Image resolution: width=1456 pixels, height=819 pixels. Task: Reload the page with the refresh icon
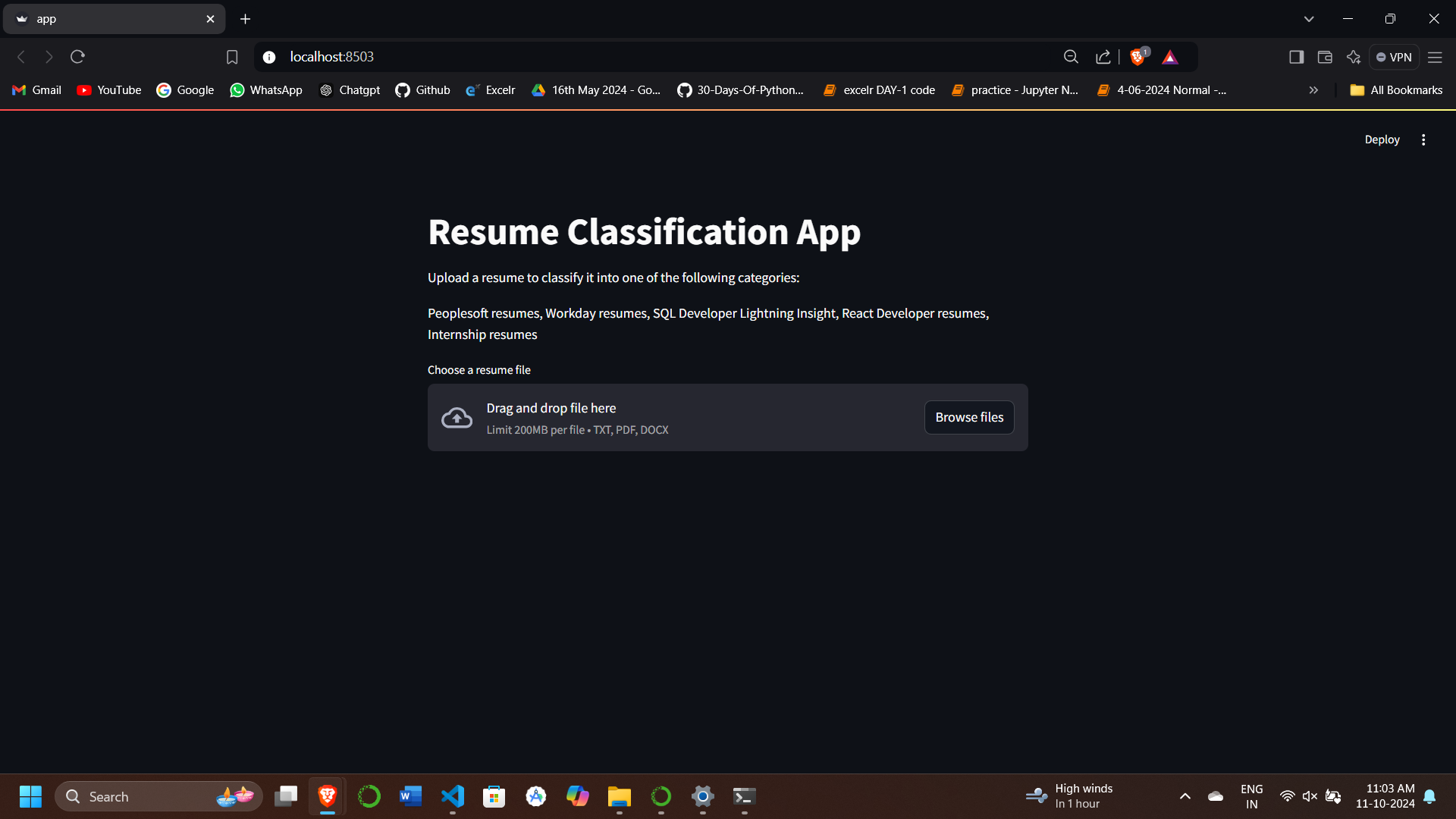click(x=77, y=57)
